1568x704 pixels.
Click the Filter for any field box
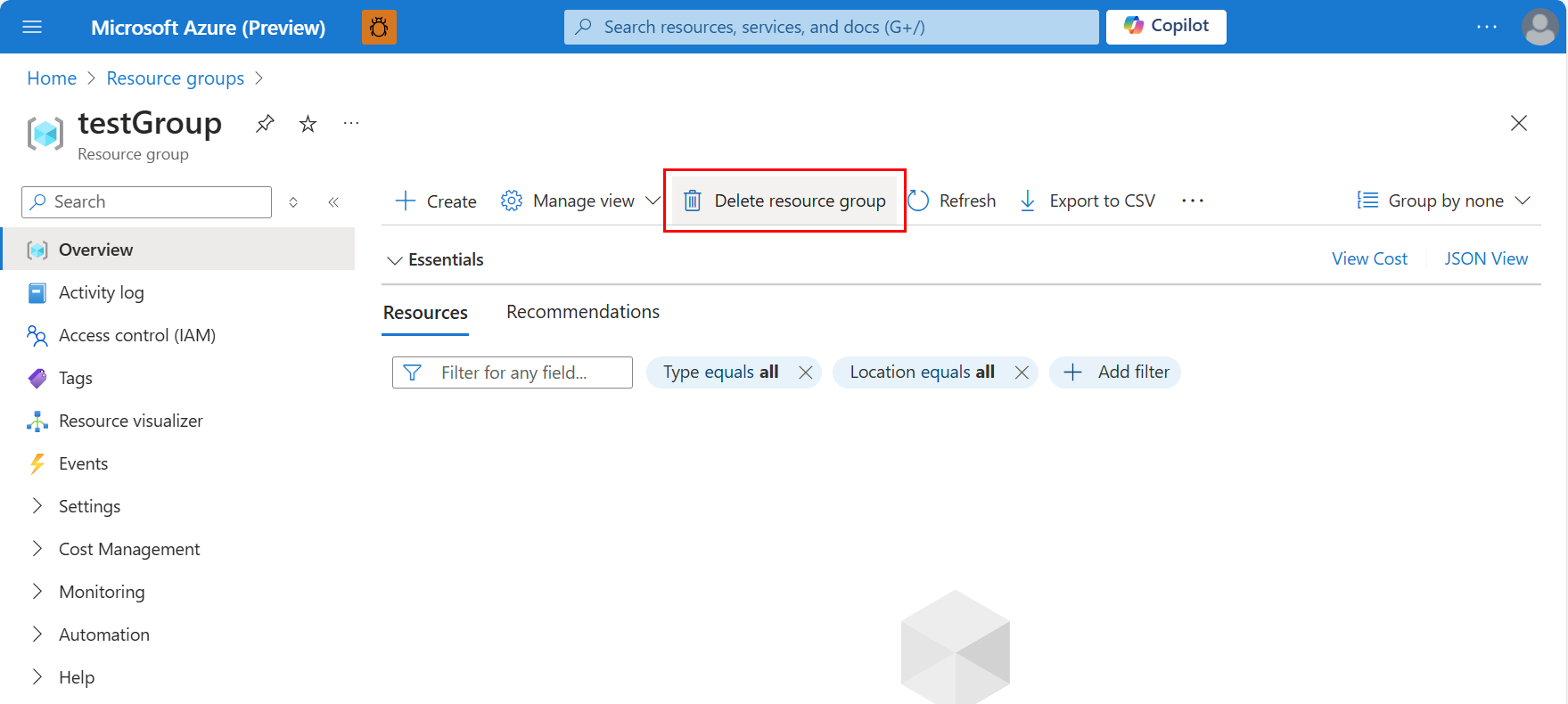[x=513, y=372]
